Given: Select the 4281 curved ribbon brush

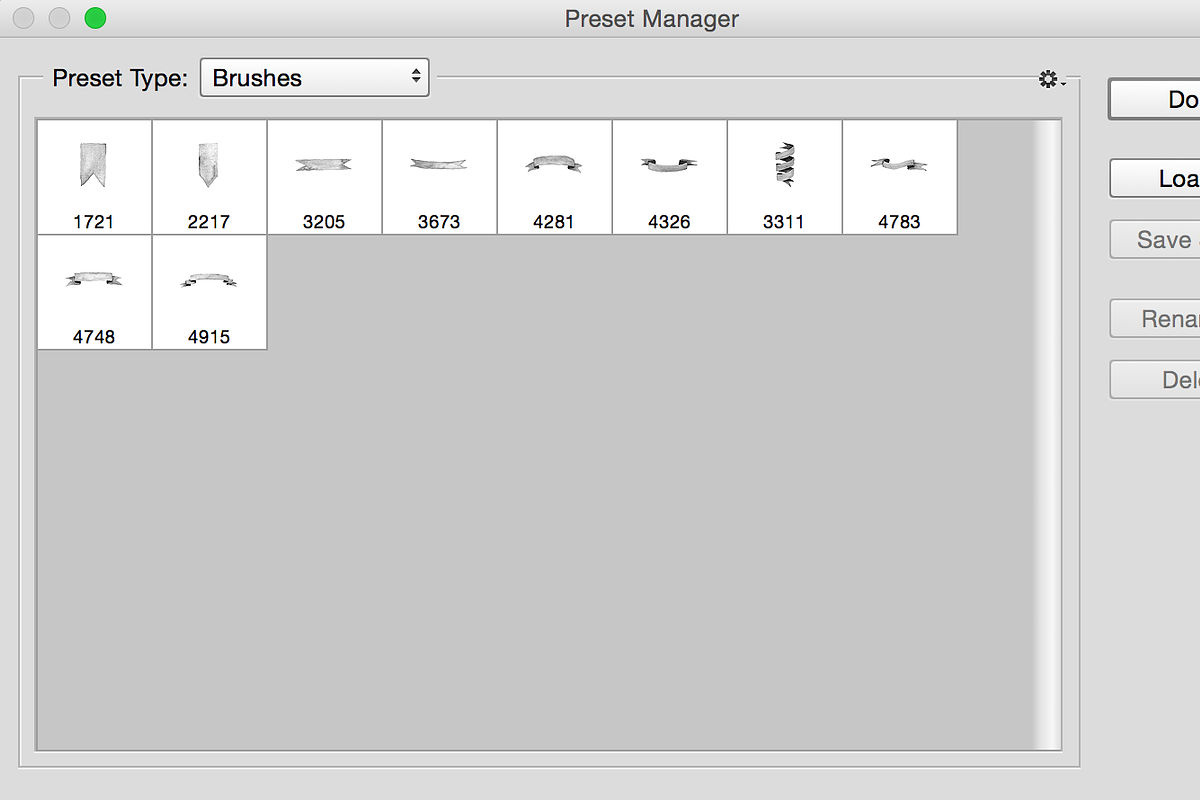Looking at the screenshot, I should point(554,177).
